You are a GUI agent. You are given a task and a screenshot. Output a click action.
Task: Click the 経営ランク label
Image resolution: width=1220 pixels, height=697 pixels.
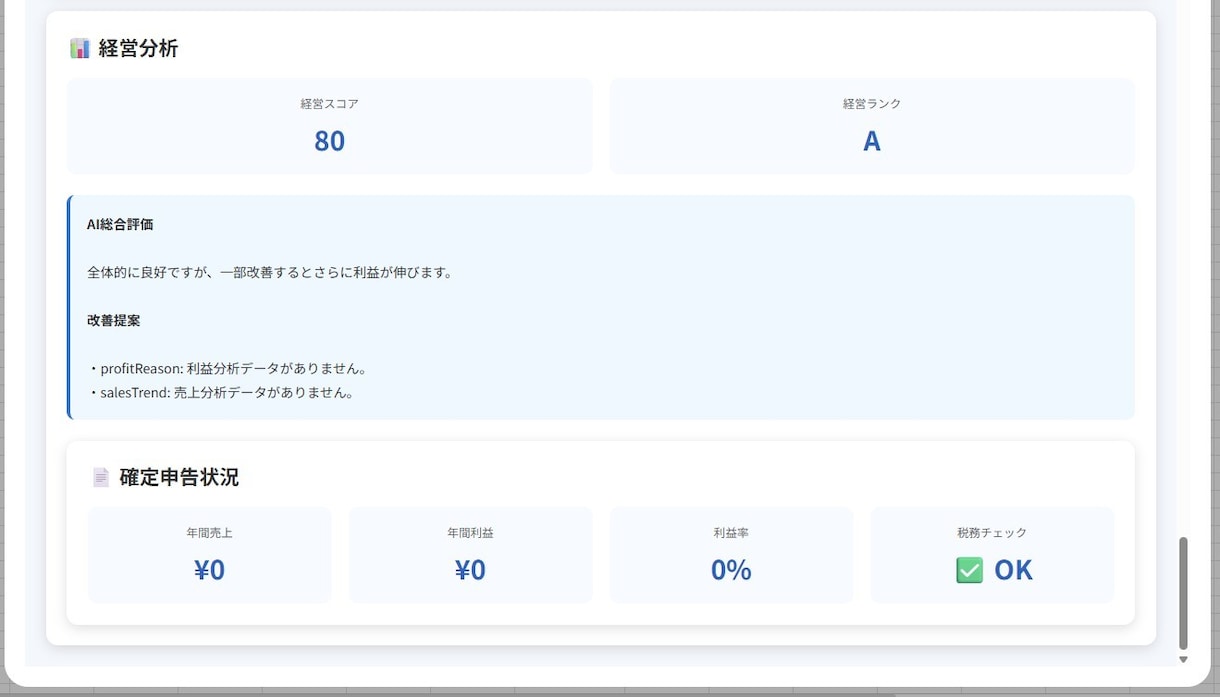point(872,103)
